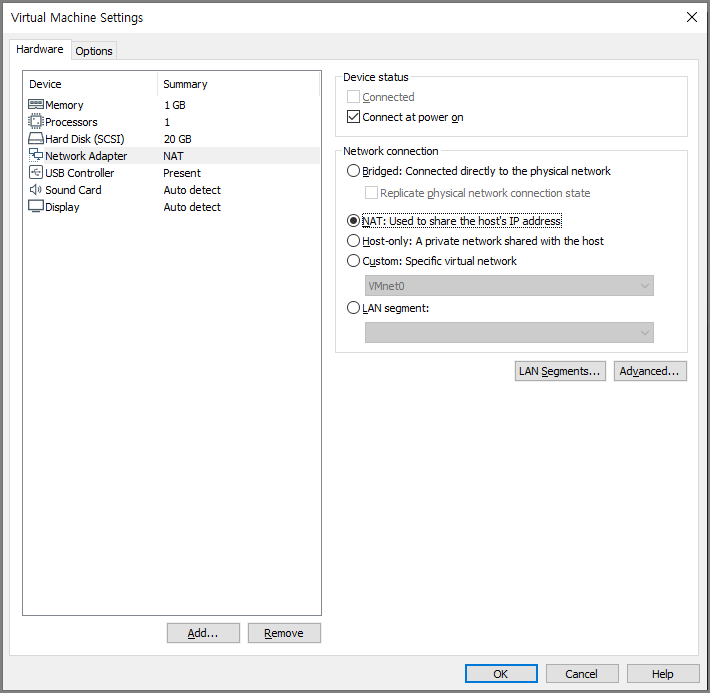Image resolution: width=710 pixels, height=693 pixels.
Task: Remove the selected device
Action: pyautogui.click(x=284, y=633)
